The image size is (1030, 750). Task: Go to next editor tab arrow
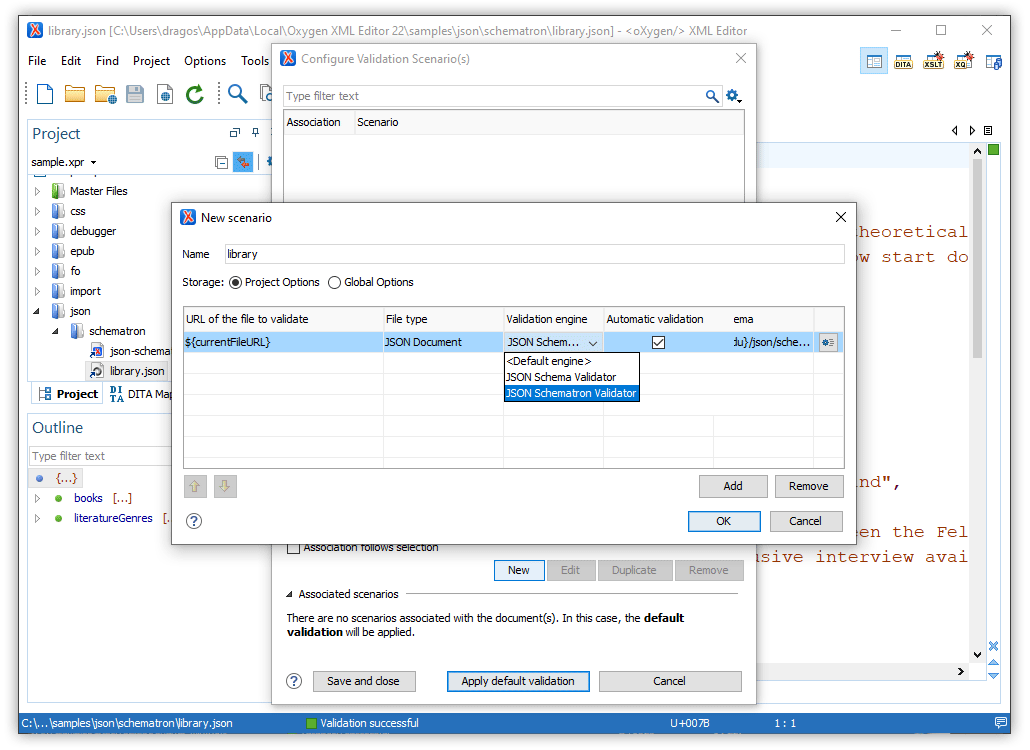pos(972,131)
